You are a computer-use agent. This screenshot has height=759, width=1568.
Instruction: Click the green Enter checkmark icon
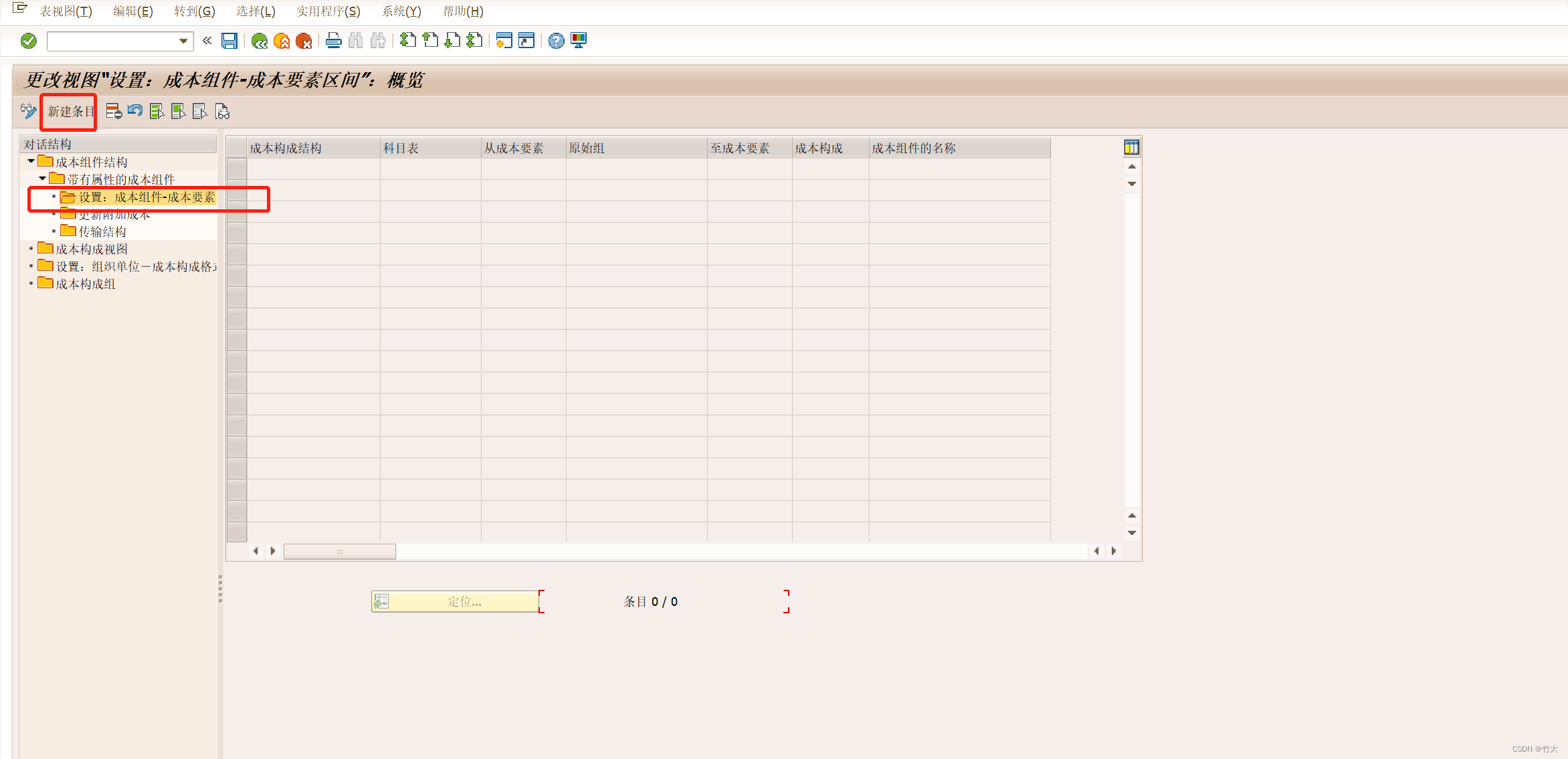coord(29,41)
